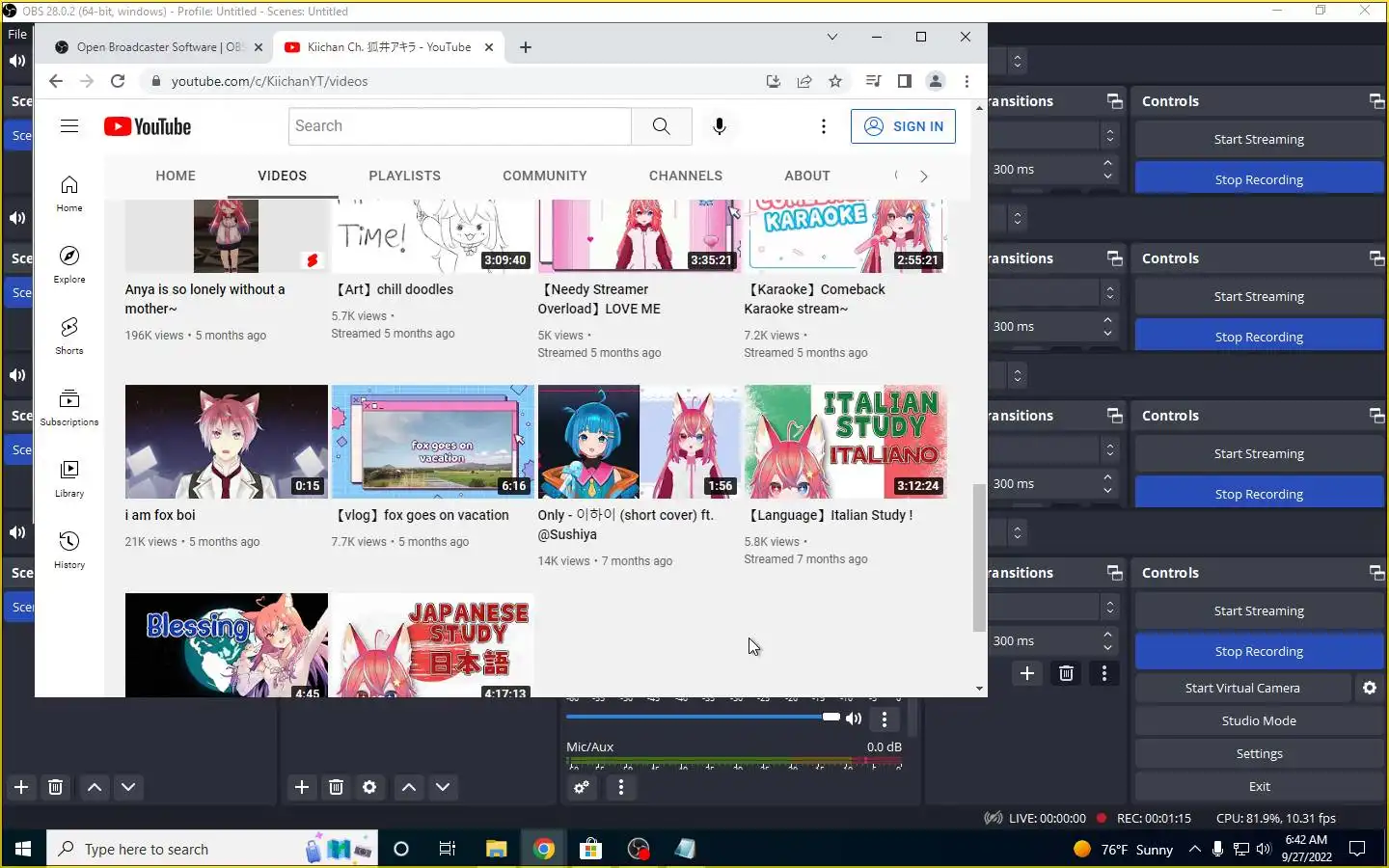Open transition properties dots beside trash icon
1389x868 pixels.
[1103, 673]
